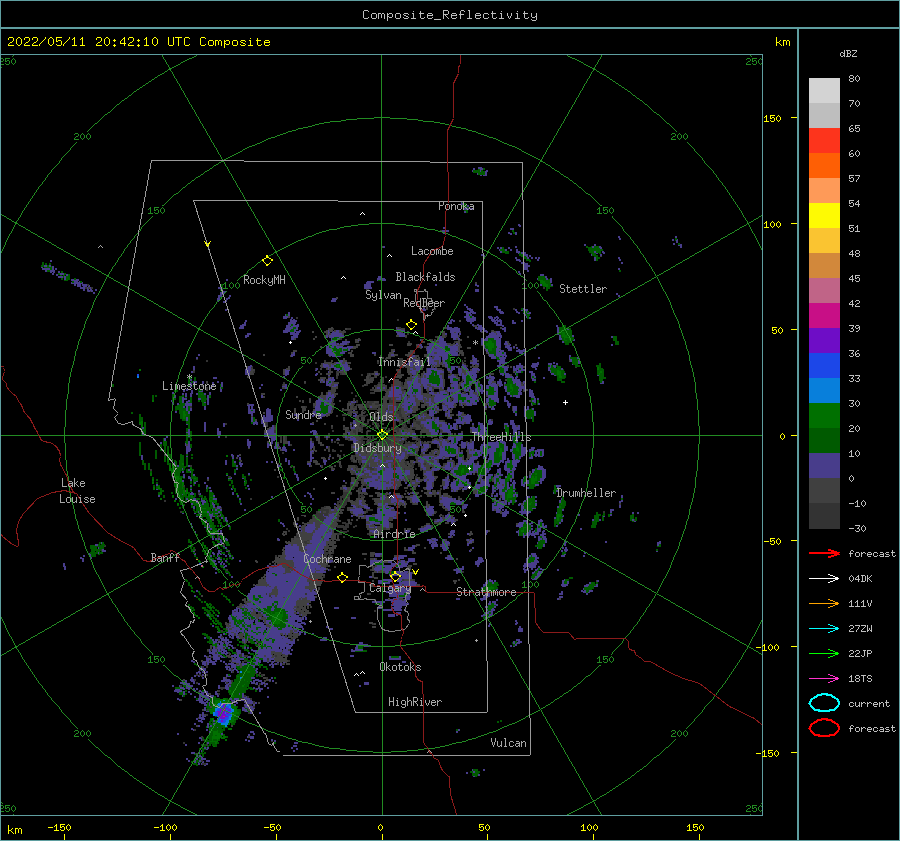Click the -150 tick on bottom axis
Image resolution: width=900 pixels, height=841 pixels.
click(59, 827)
